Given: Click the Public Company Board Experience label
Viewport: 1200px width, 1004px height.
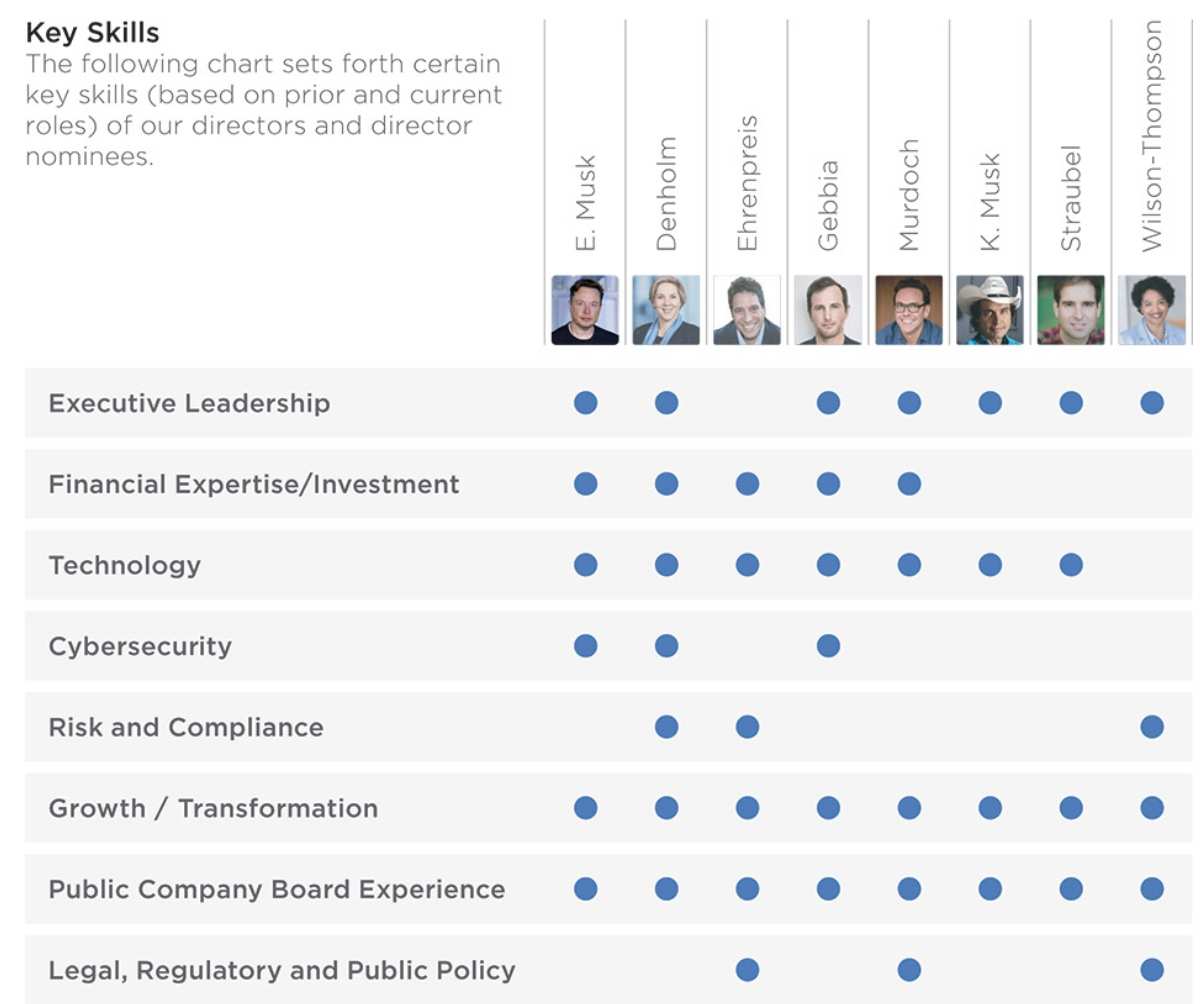Looking at the screenshot, I should (277, 889).
